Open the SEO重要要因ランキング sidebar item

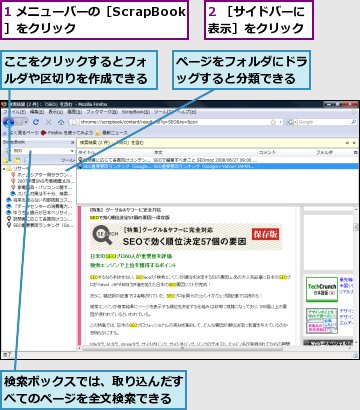point(39,225)
